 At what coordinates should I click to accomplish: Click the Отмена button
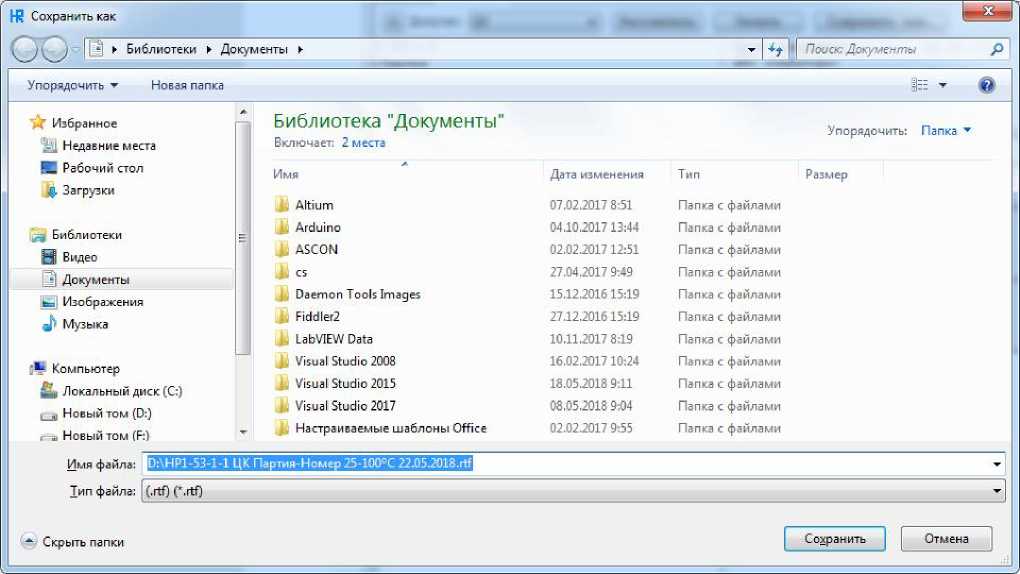[x=946, y=539]
